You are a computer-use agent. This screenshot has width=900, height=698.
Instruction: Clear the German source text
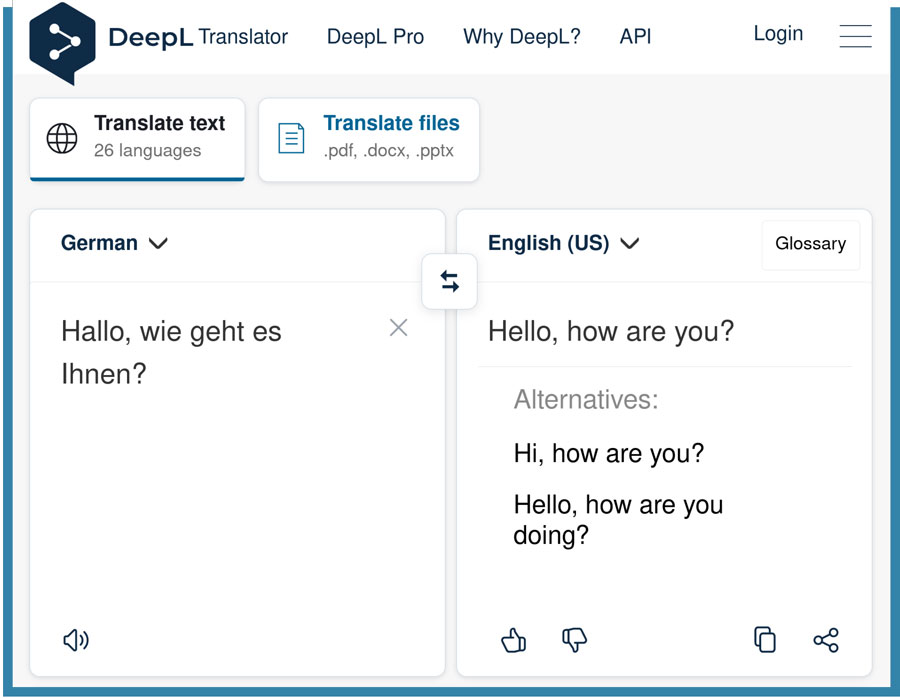point(398,328)
